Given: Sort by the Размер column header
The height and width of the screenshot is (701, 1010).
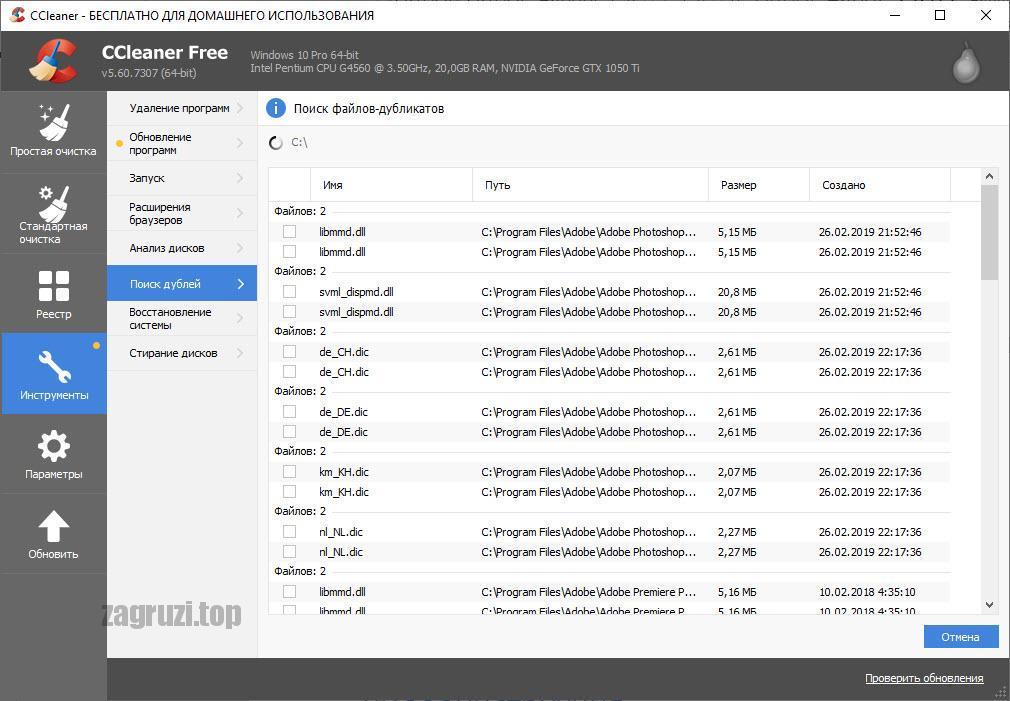Looking at the screenshot, I should click(758, 185).
